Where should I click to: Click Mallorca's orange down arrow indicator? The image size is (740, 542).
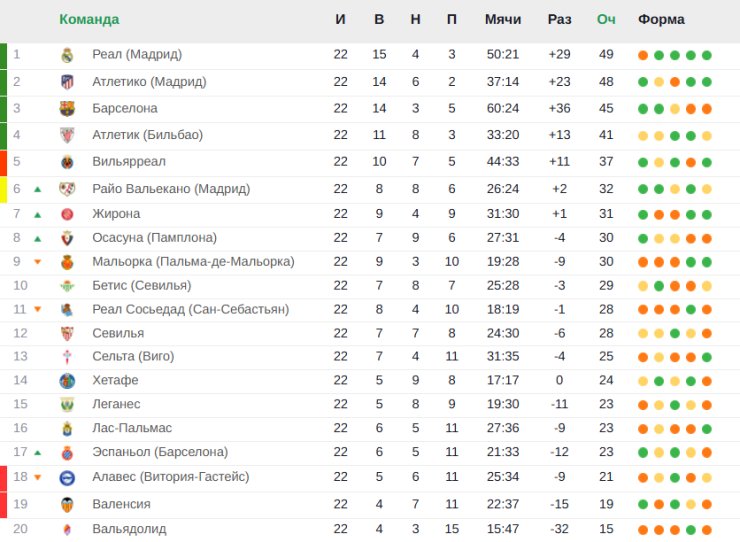coord(38,262)
